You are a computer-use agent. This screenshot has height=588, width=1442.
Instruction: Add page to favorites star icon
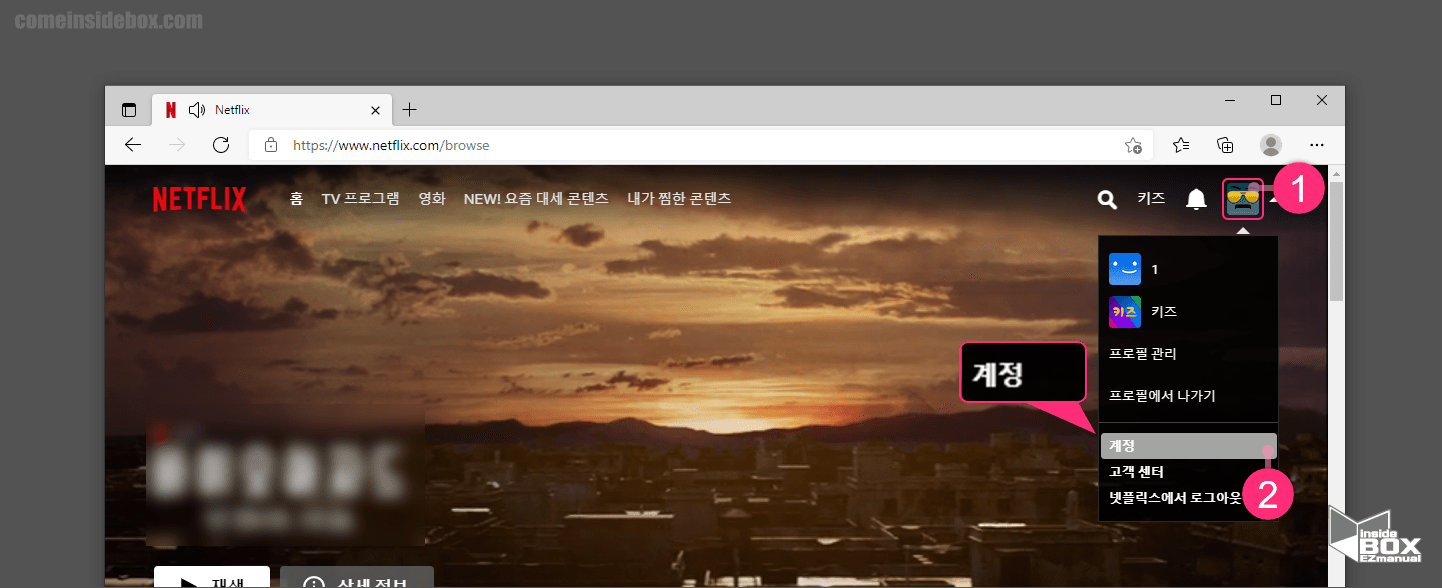click(1133, 145)
